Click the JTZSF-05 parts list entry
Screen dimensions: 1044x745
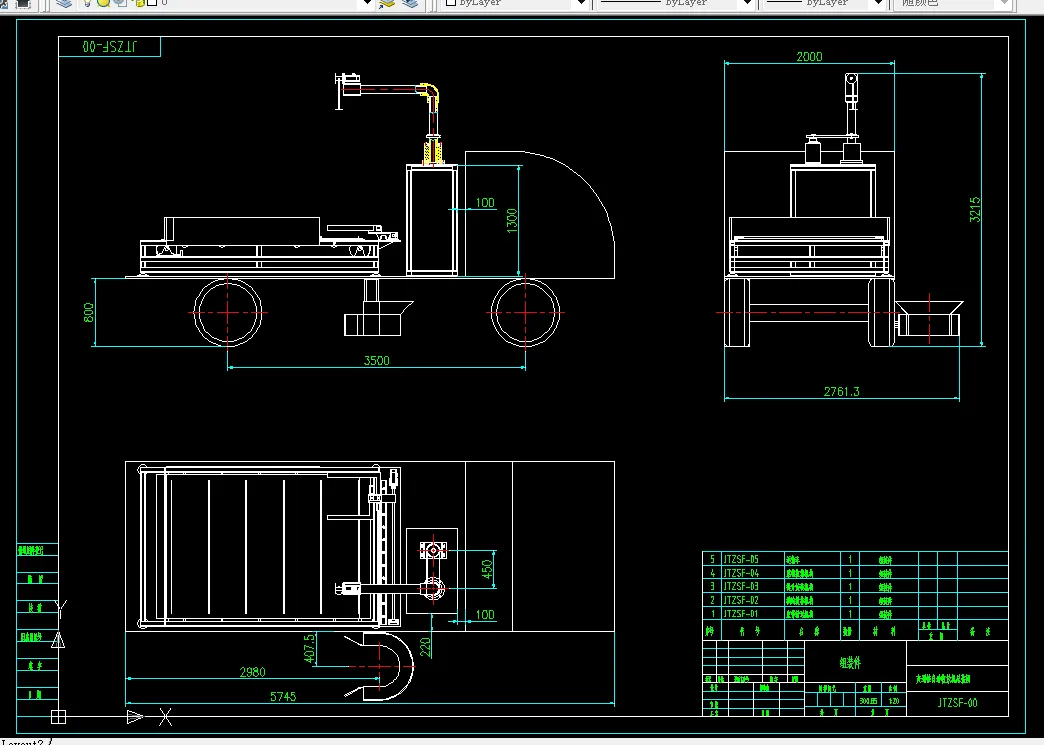tap(741, 559)
